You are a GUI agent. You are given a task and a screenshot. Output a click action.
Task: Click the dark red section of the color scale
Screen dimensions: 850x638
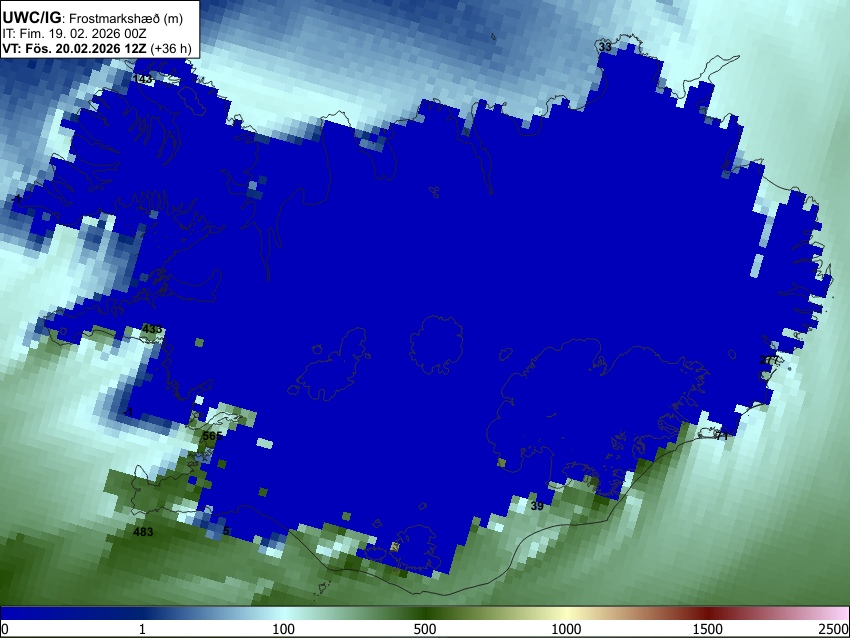tap(708, 613)
